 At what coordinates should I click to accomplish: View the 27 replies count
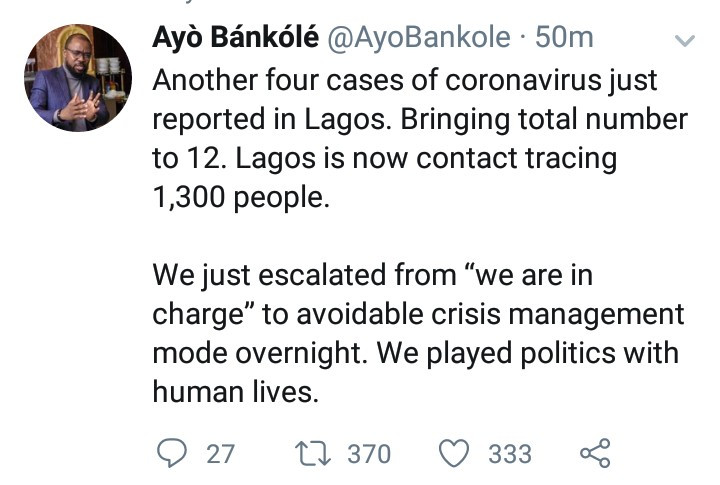(221, 454)
